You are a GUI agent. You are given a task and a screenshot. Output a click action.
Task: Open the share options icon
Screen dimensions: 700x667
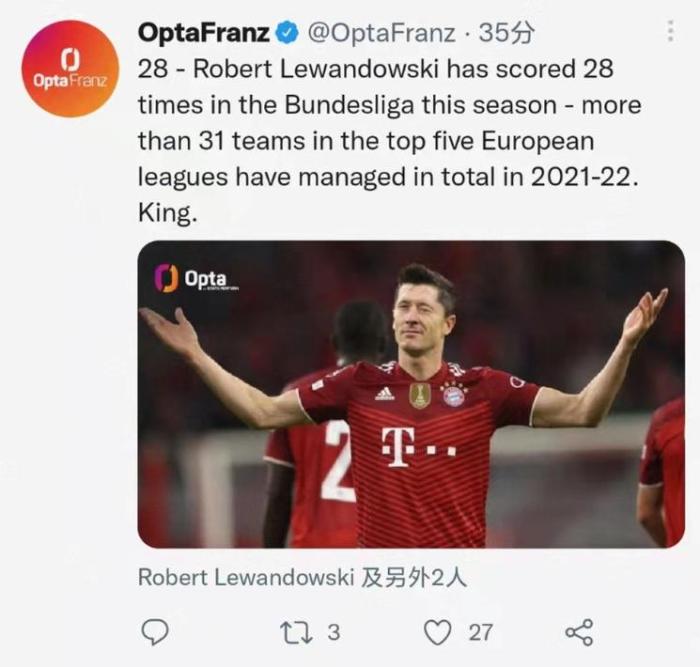click(x=579, y=632)
